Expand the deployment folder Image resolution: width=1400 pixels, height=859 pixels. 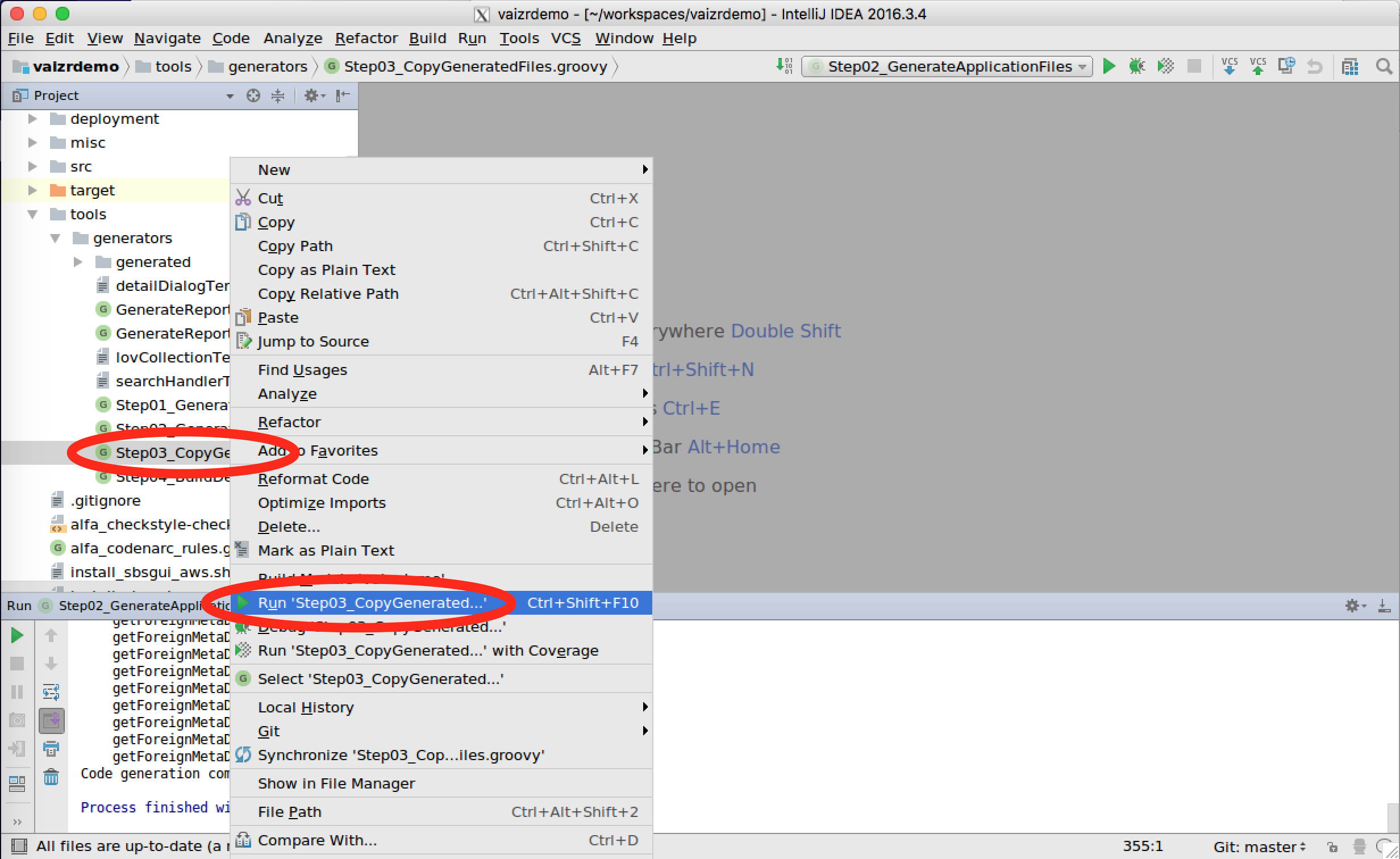(x=32, y=119)
